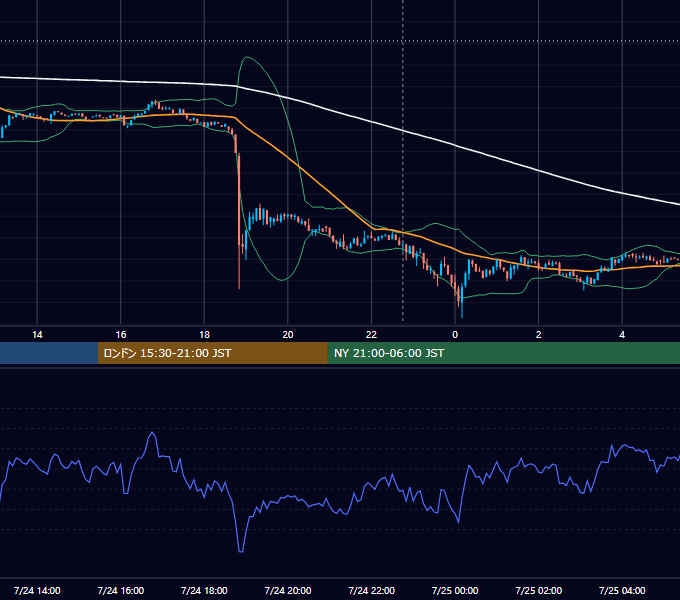Click the 7/25 00:00 label on oscillator axis
Image resolution: width=680 pixels, height=600 pixels.
455,590
